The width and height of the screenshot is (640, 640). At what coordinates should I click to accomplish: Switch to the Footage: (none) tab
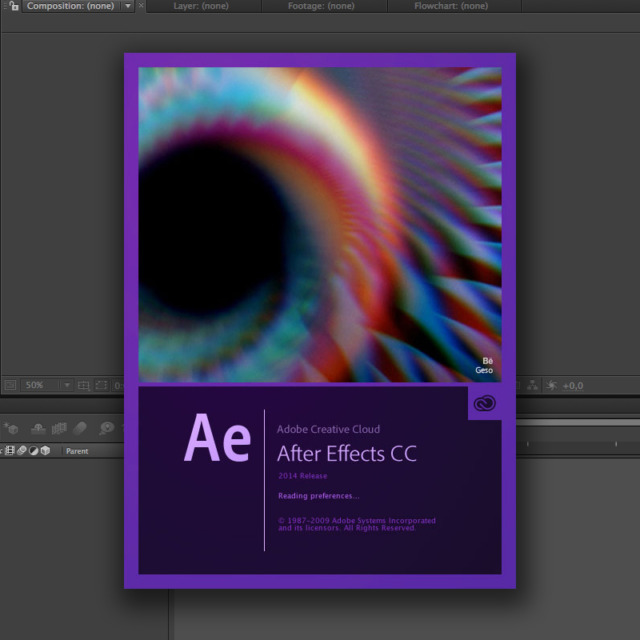tap(321, 6)
